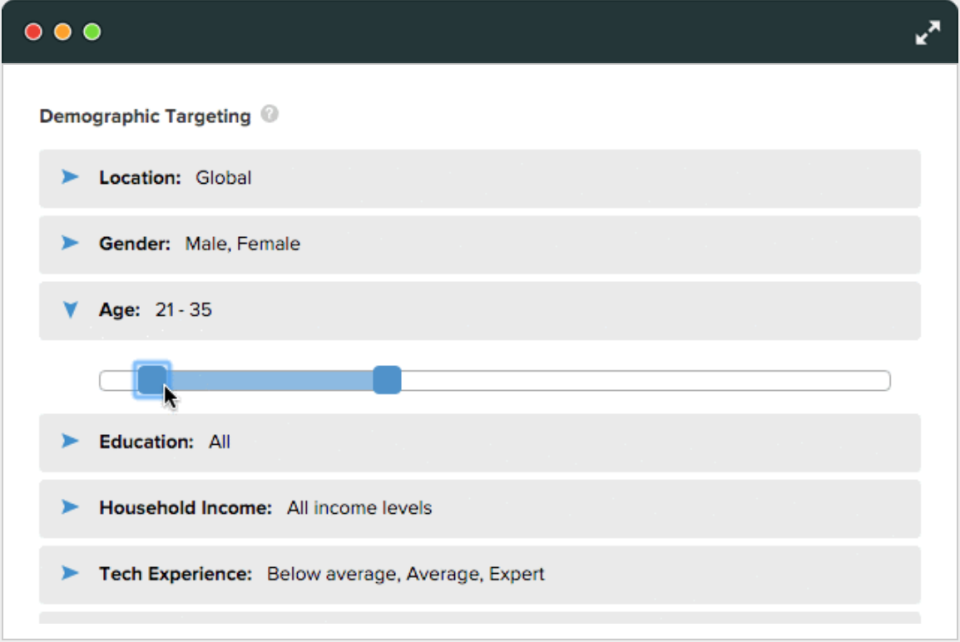Click the fullscreen expand arrow in the title bar
This screenshot has width=960, height=642.
tap(928, 31)
